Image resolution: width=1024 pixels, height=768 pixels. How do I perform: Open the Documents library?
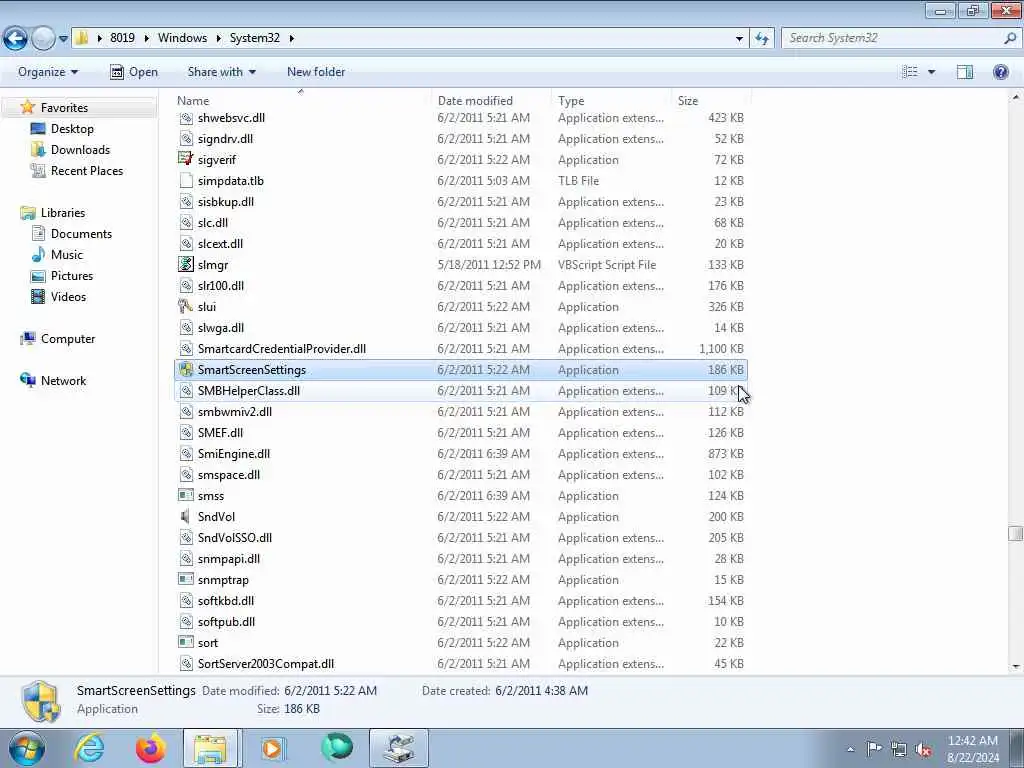tap(81, 234)
